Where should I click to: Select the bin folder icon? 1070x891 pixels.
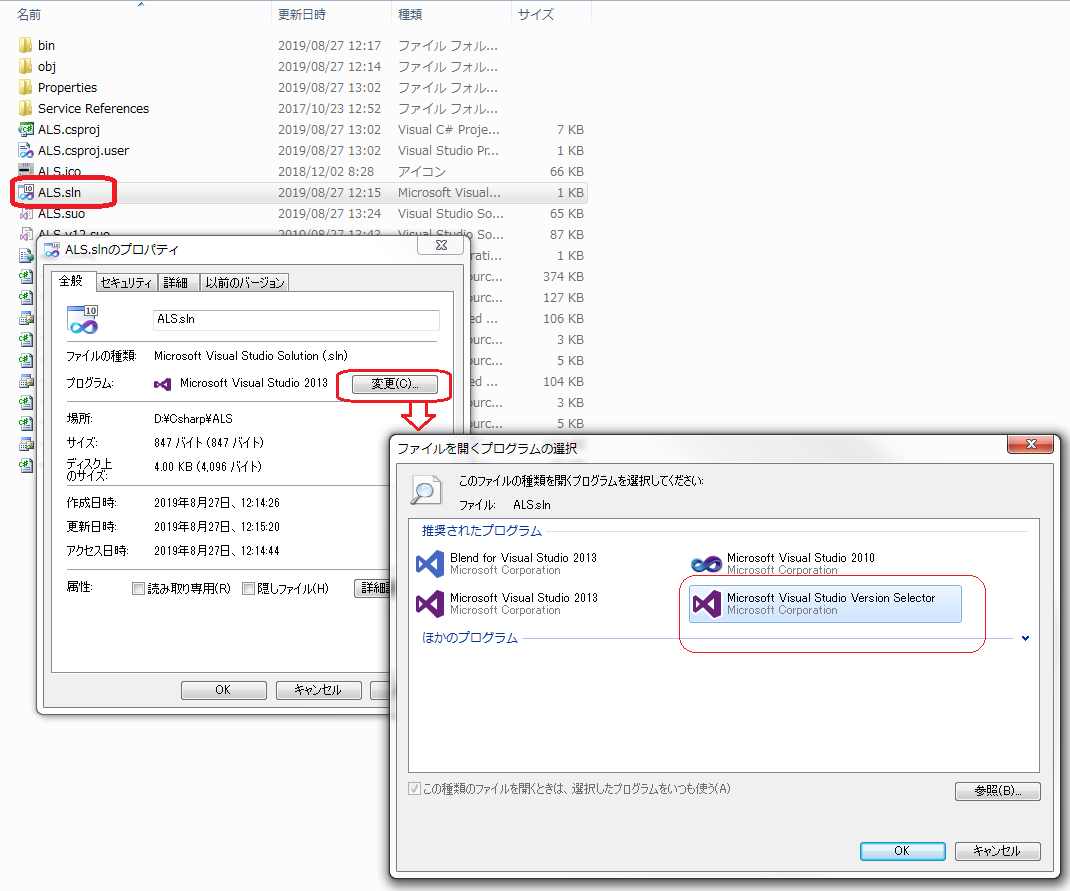coord(25,45)
